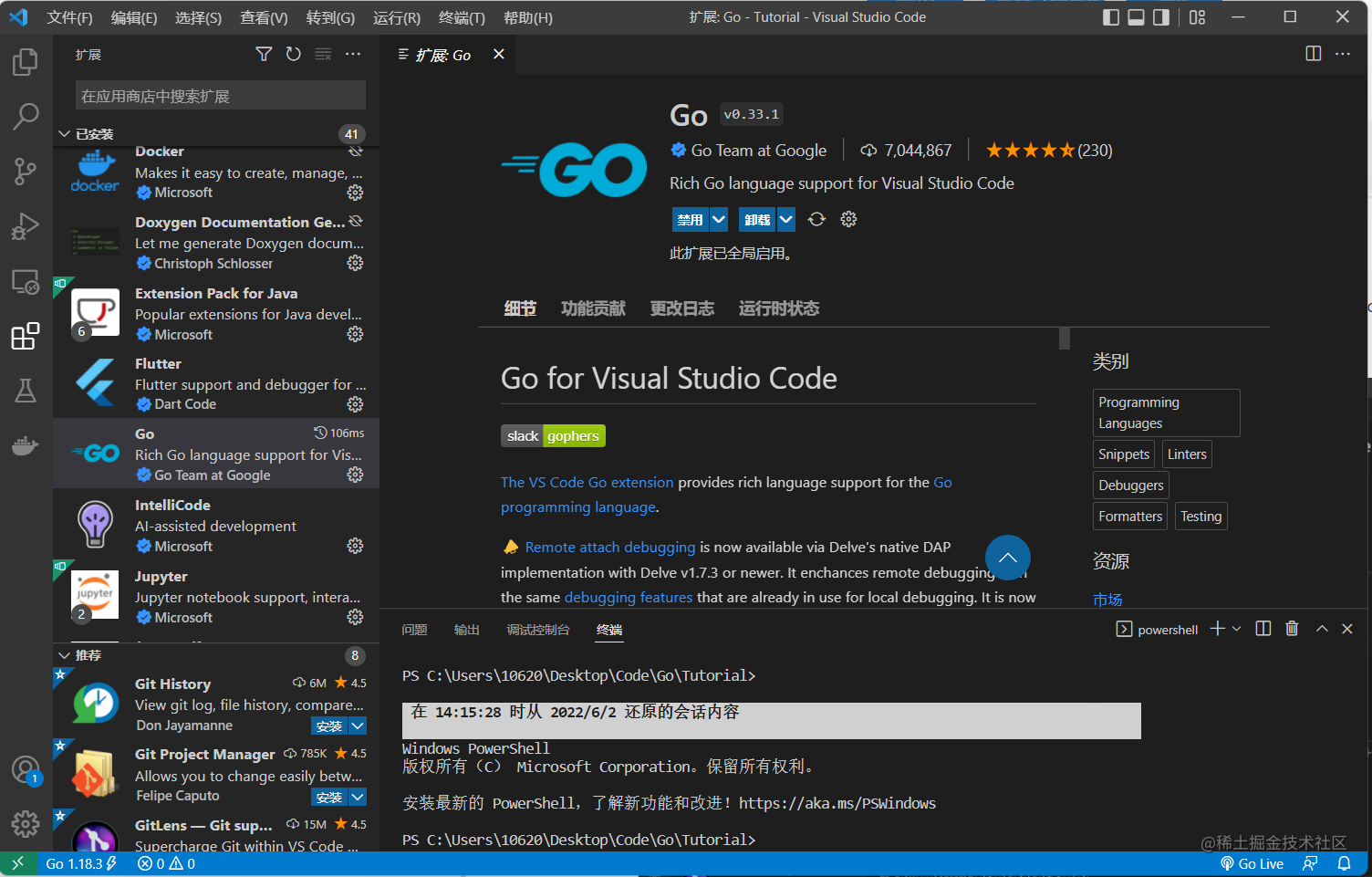The width and height of the screenshot is (1372, 877).
Task: Maximize the terminal panel size
Action: coord(1322,629)
